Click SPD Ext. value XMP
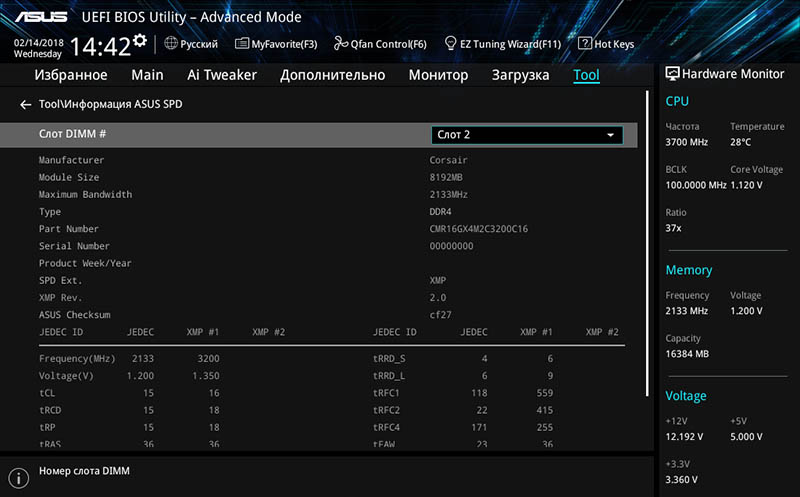800x497 pixels. pyautogui.click(x=438, y=280)
